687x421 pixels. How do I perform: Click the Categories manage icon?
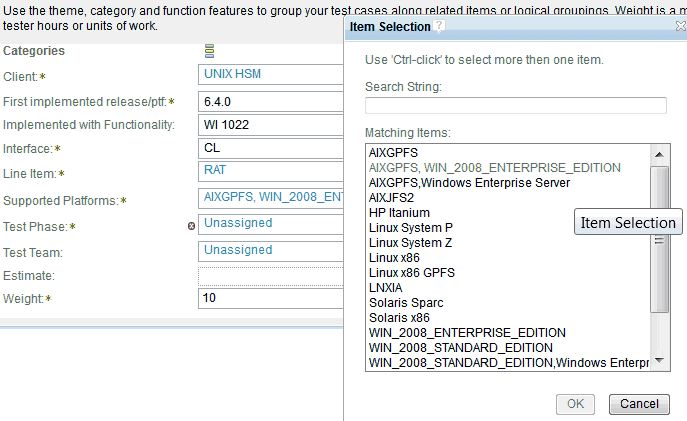tap(209, 51)
